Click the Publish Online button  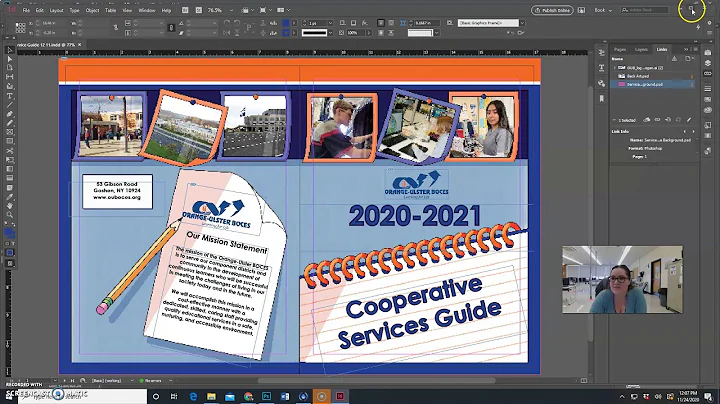pyautogui.click(x=552, y=10)
